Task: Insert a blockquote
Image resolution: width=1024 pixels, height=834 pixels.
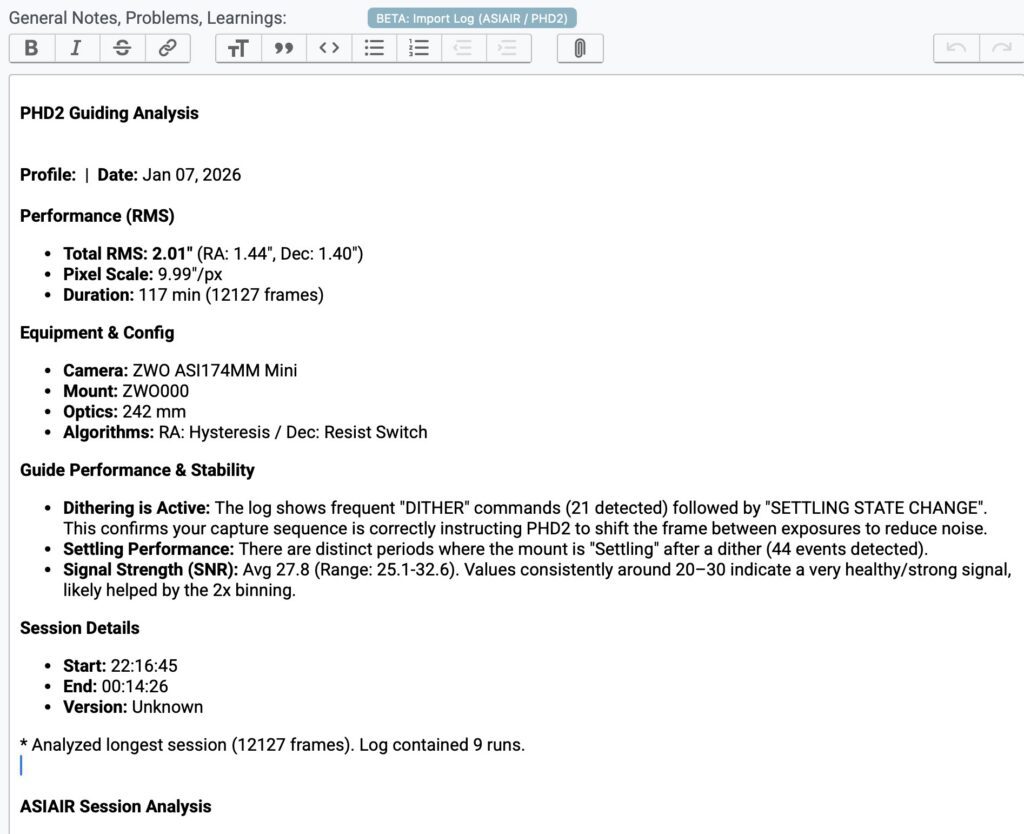Action: (284, 48)
